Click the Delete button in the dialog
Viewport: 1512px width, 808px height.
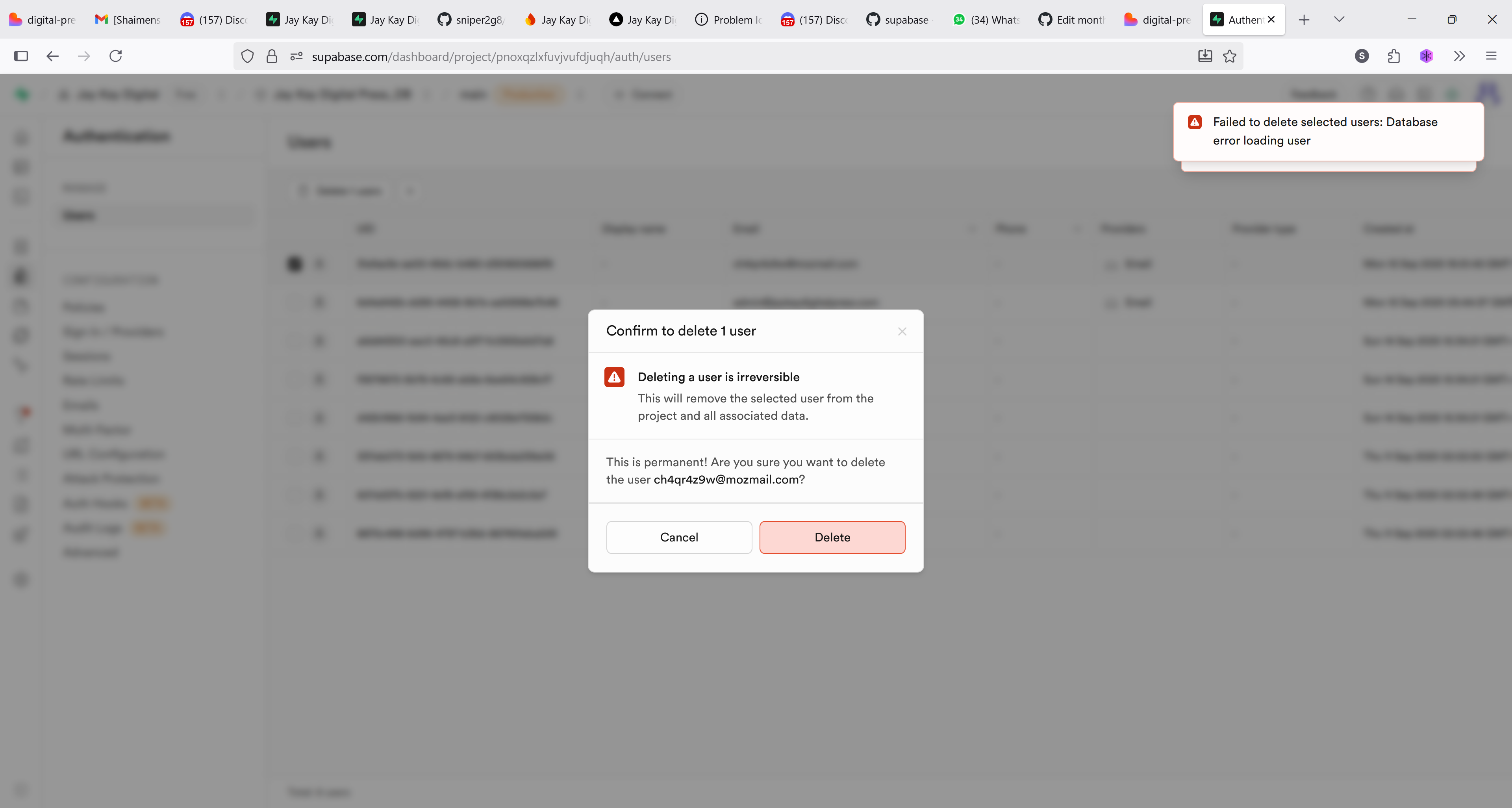(832, 537)
